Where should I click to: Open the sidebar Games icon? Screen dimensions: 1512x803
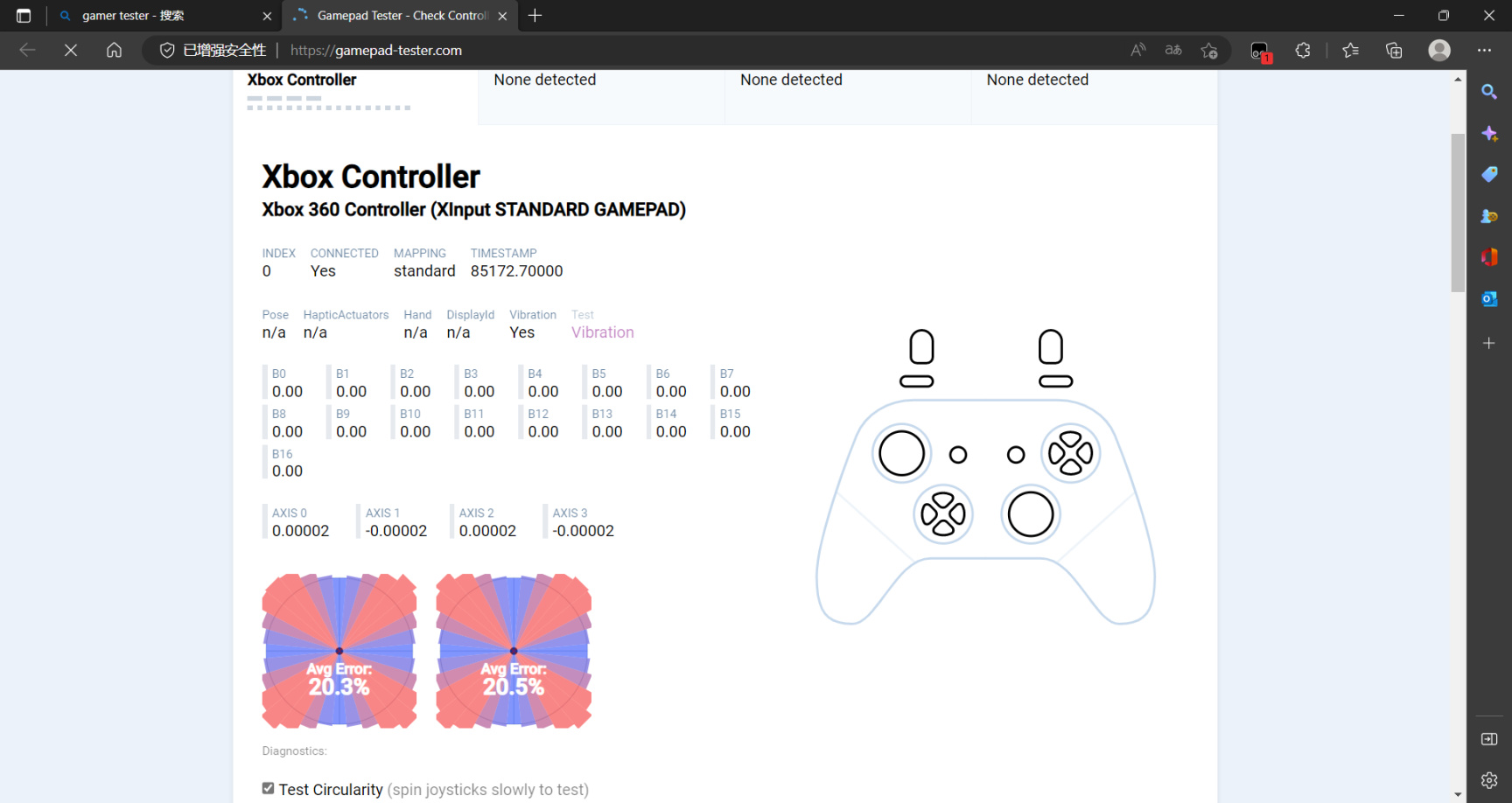pos(1489,216)
